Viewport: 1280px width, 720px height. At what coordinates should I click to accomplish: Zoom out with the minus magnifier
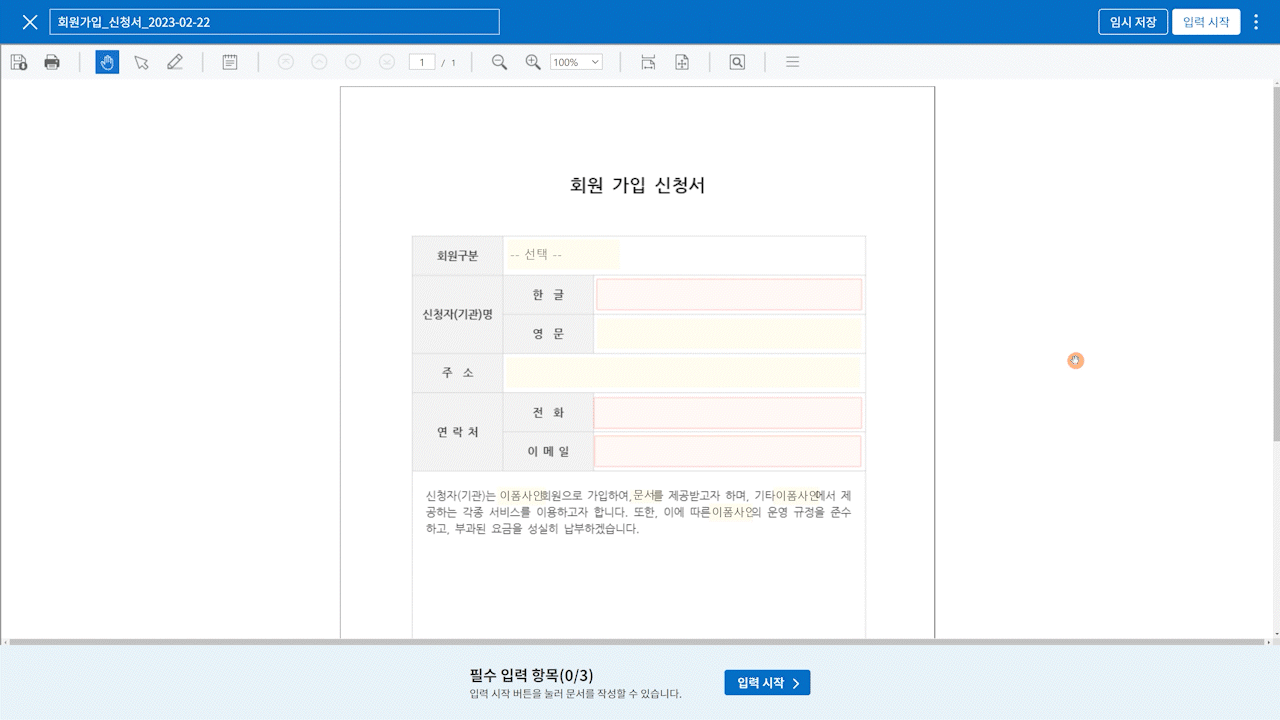tap(499, 62)
